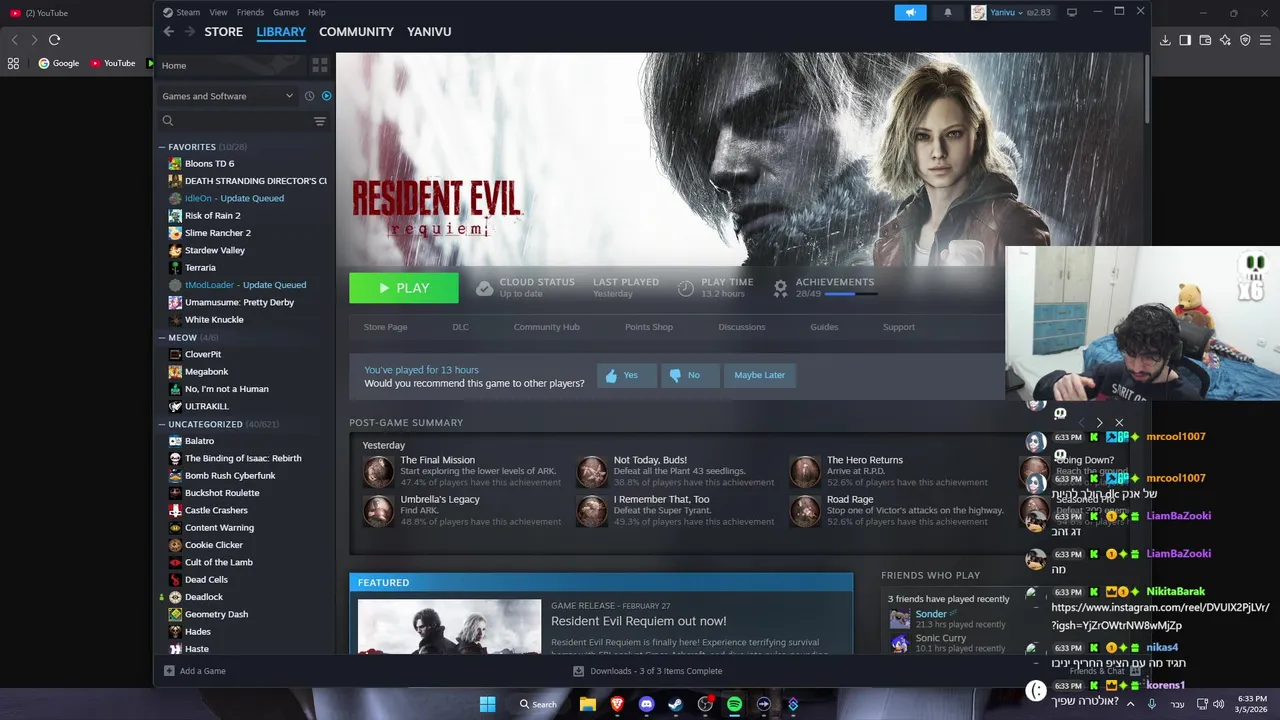This screenshot has height=720, width=1280.
Task: Select Bloons TD 6 in library
Action: click(209, 163)
